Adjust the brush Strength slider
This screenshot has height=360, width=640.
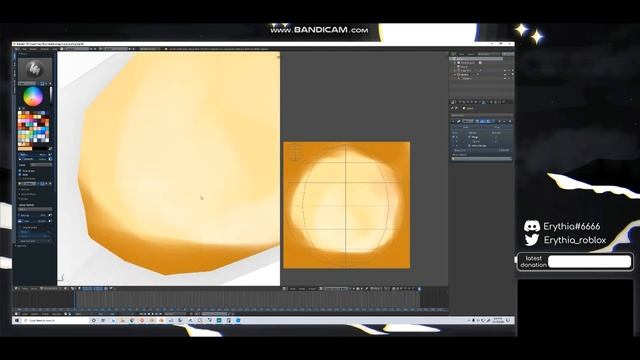pos(33,159)
